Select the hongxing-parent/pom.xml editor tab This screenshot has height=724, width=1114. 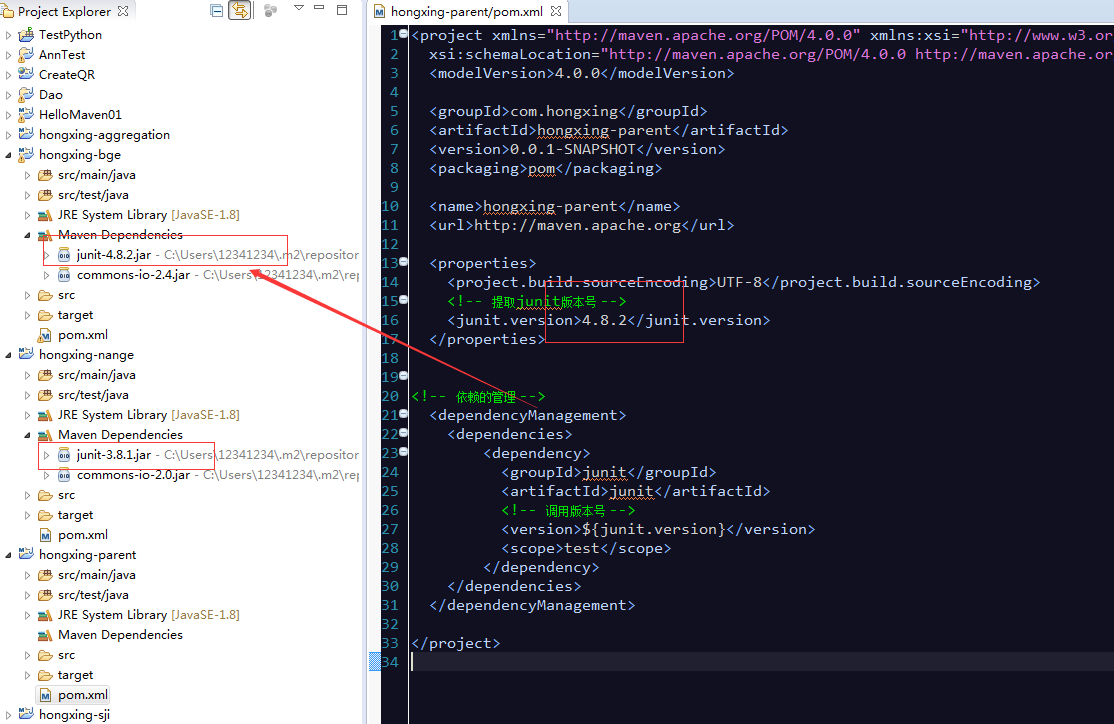466,11
